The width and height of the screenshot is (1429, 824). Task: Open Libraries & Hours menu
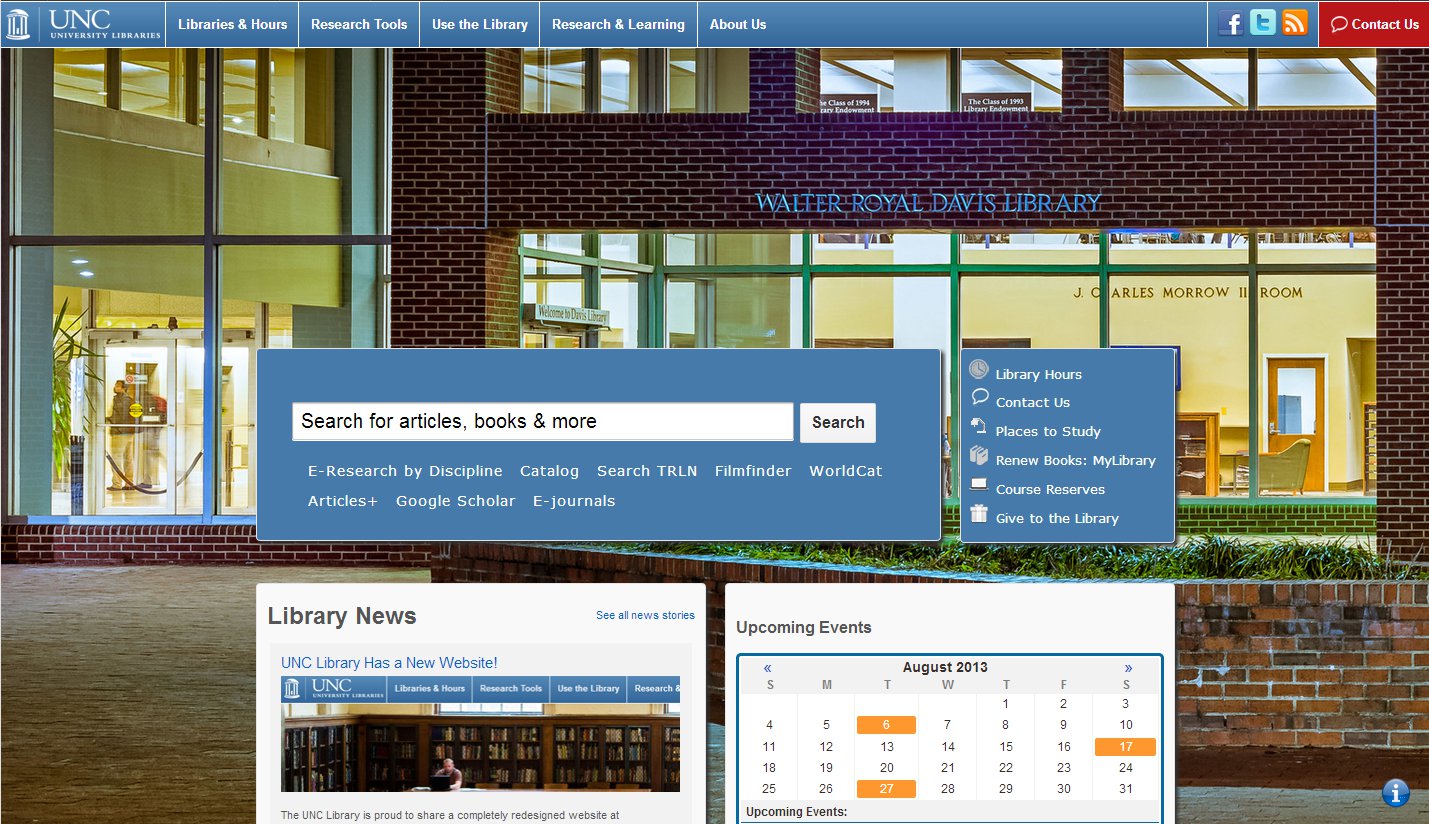(232, 24)
